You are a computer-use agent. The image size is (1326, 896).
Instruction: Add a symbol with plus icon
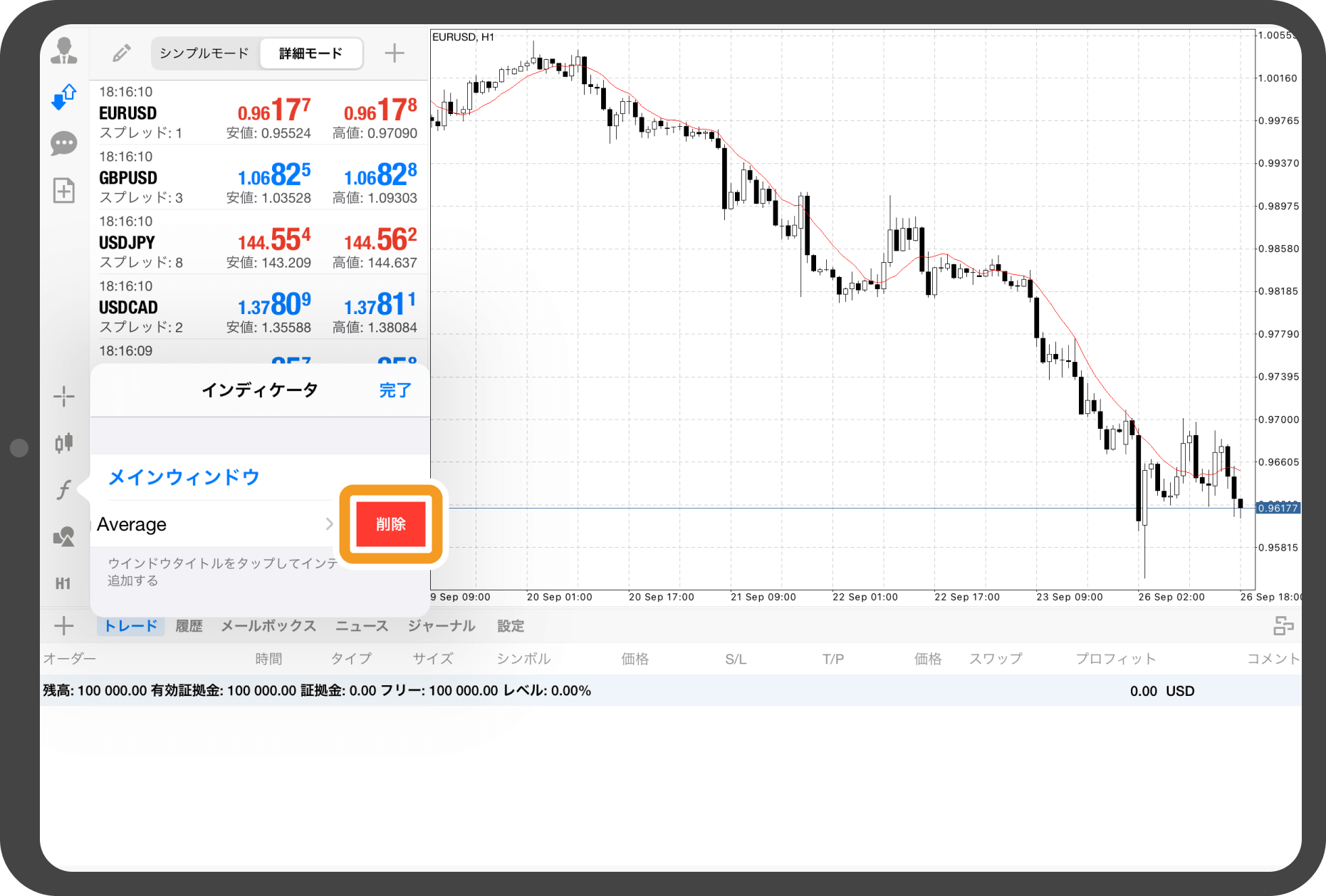pos(395,53)
